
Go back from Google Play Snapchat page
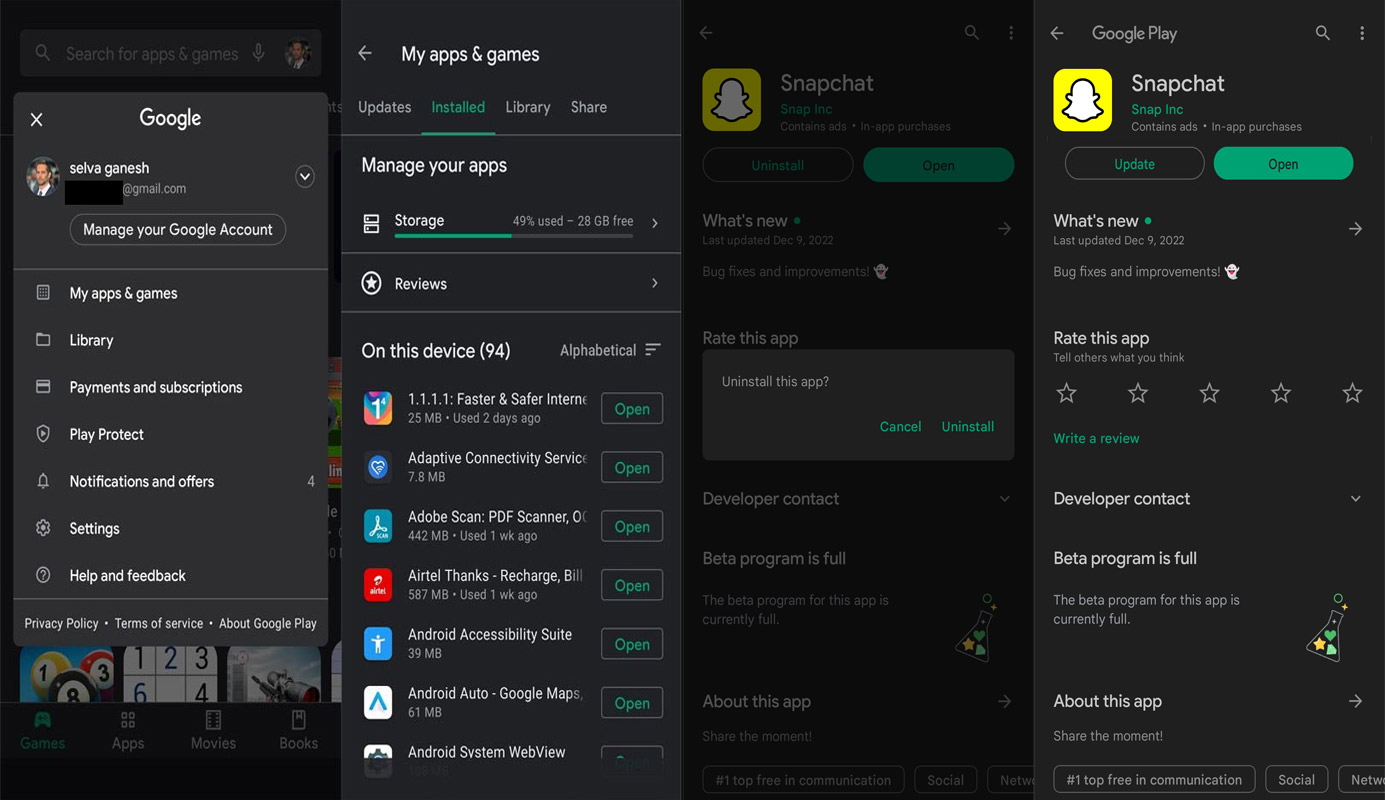(1057, 33)
